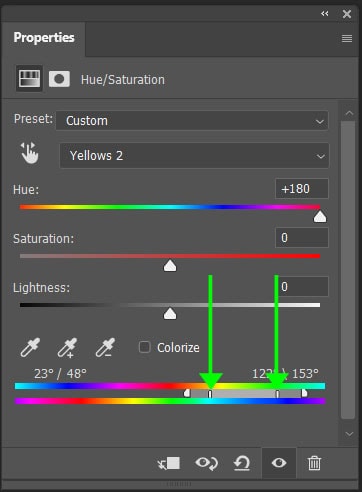Pick the plain eyedropper tool
This screenshot has height=492, width=362.
click(x=30, y=348)
